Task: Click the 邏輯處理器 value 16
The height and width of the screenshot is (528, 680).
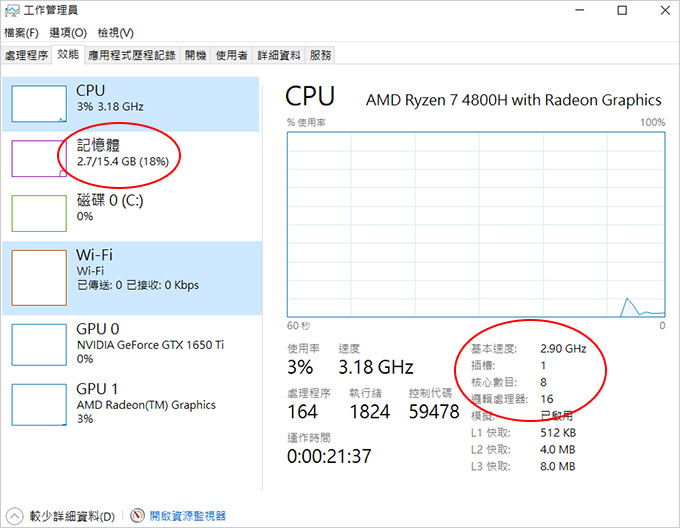Action: [x=547, y=399]
